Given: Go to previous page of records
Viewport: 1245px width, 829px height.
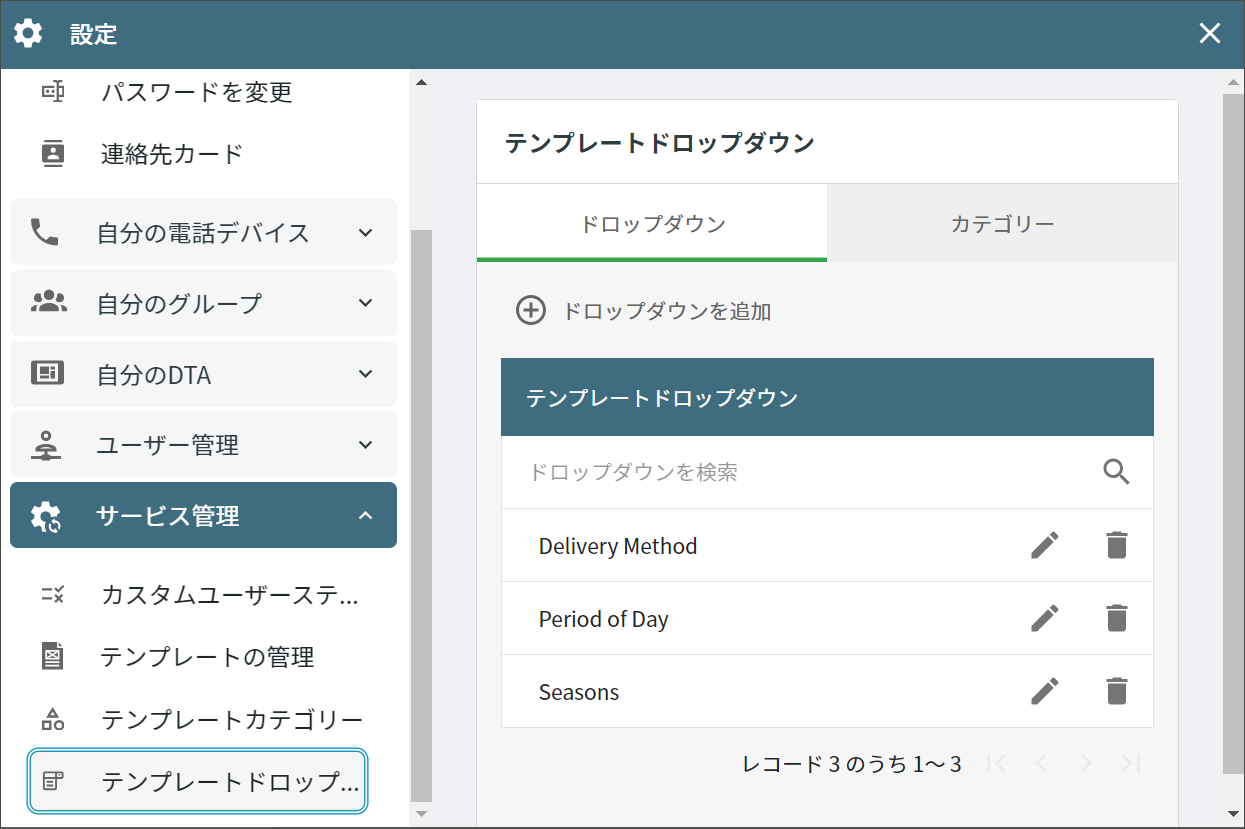Looking at the screenshot, I should pos(1041,764).
